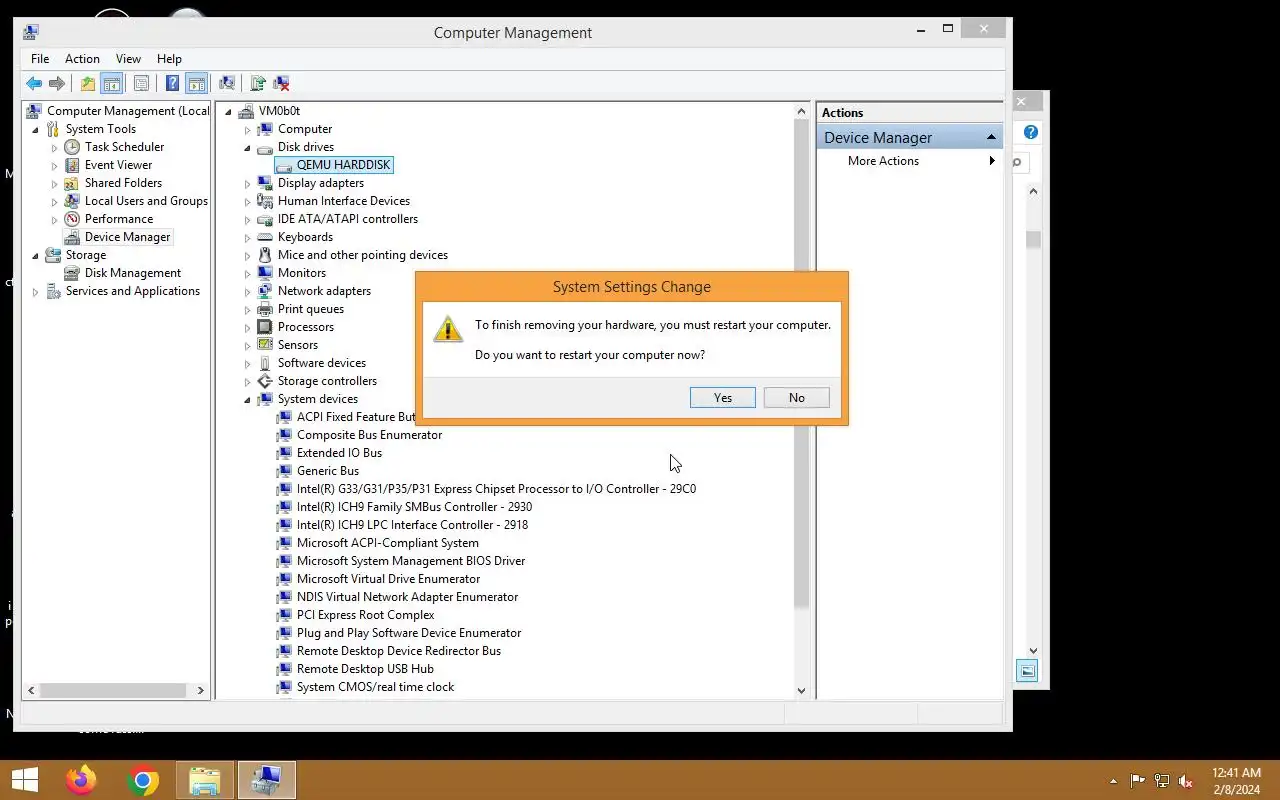The width and height of the screenshot is (1280, 800).
Task: Click the QEMU HARDDISK drive icon
Action: pos(284,165)
